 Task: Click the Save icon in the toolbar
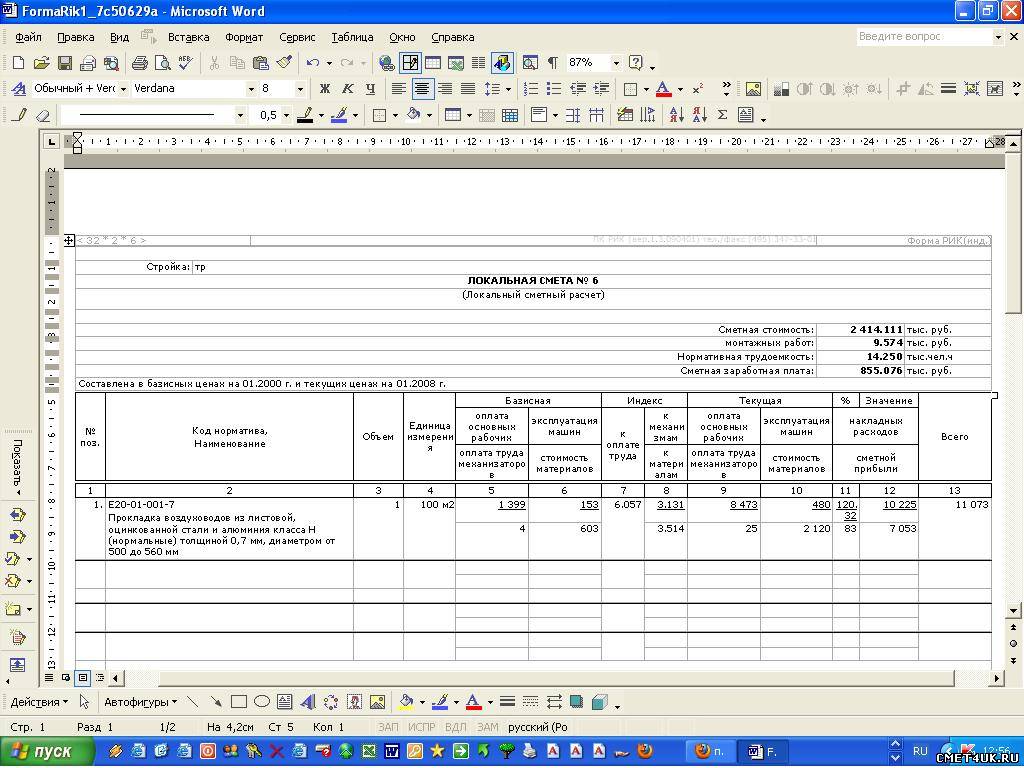pyautogui.click(x=64, y=63)
